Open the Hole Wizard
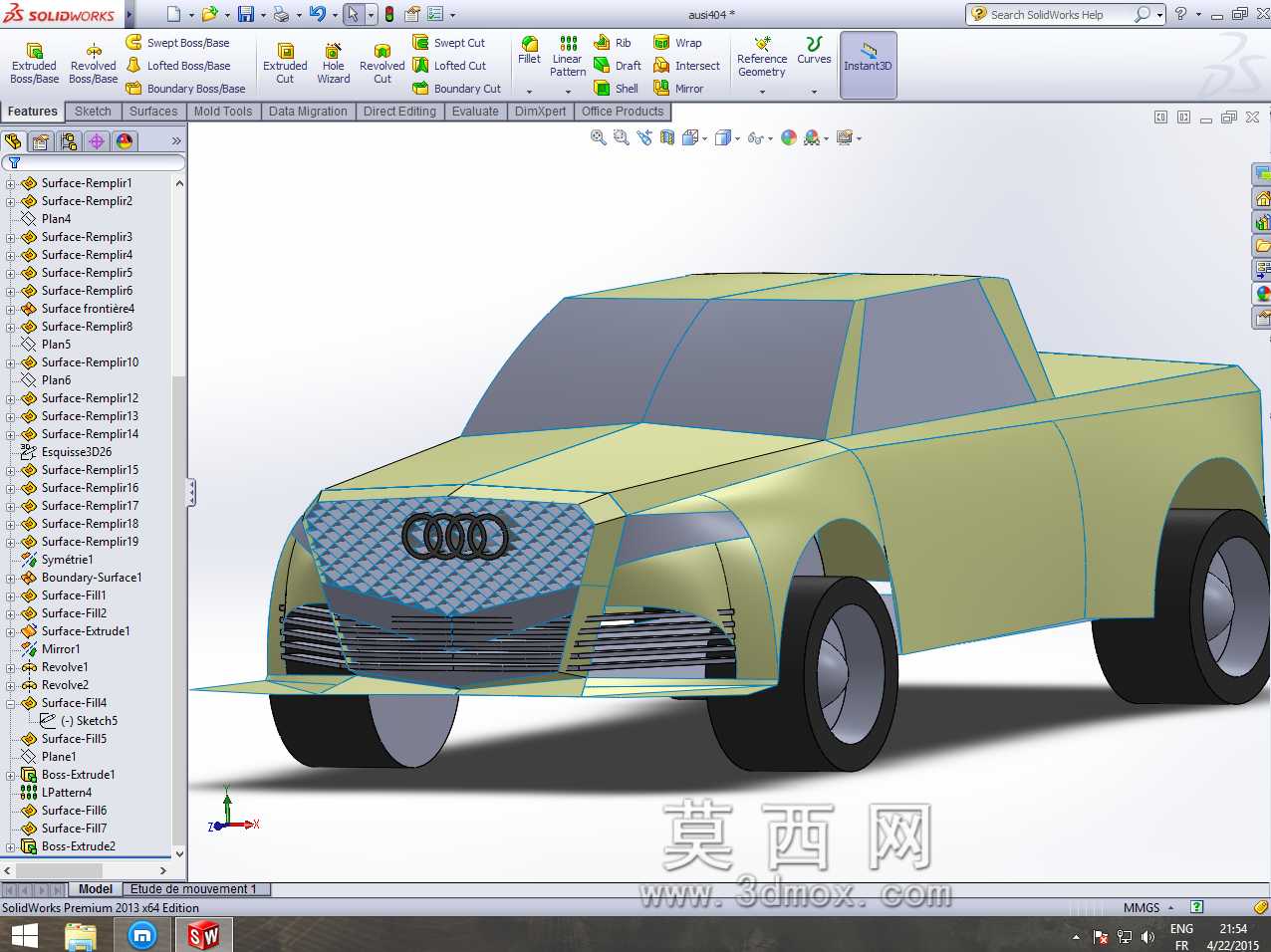This screenshot has height=952, width=1271. pyautogui.click(x=334, y=63)
